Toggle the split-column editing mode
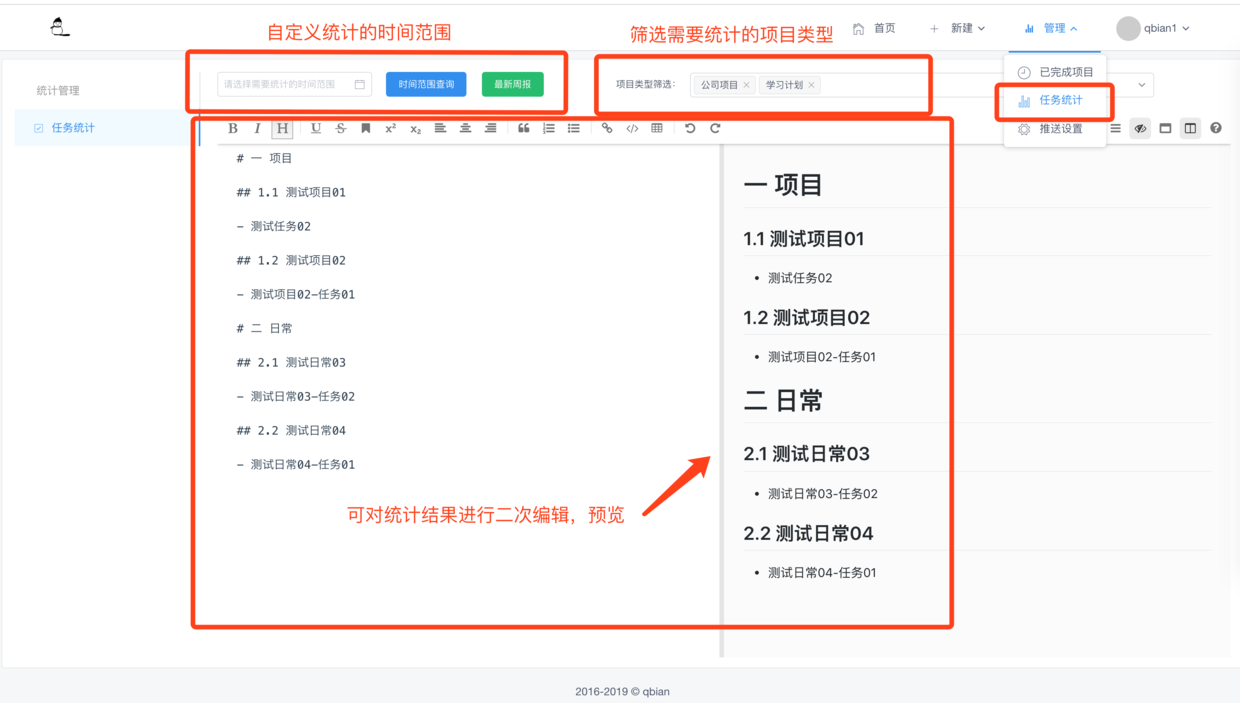 [1190, 128]
